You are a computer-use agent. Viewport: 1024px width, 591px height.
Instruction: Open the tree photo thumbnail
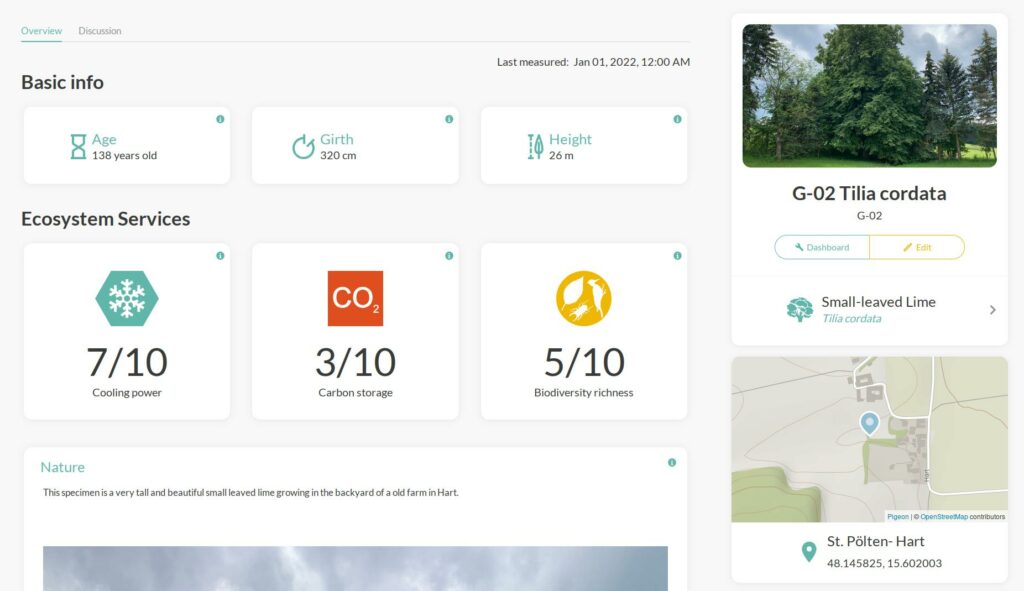tap(869, 96)
